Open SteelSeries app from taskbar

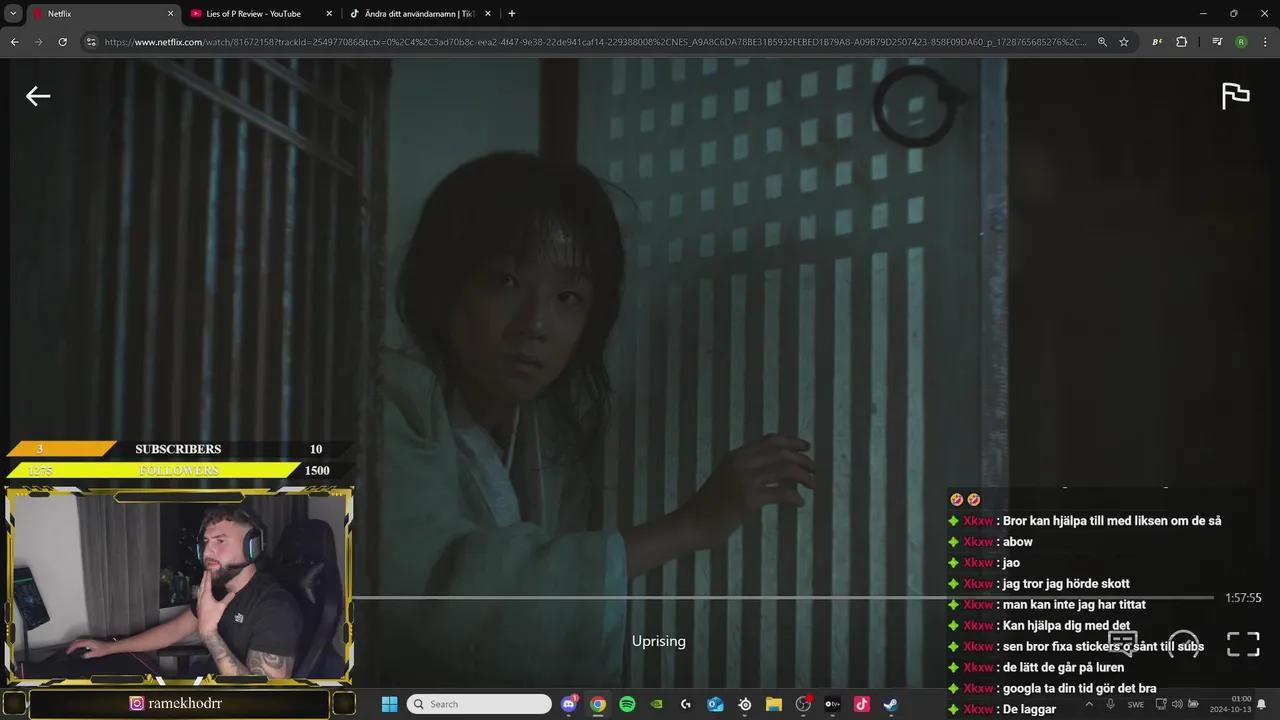(744, 704)
